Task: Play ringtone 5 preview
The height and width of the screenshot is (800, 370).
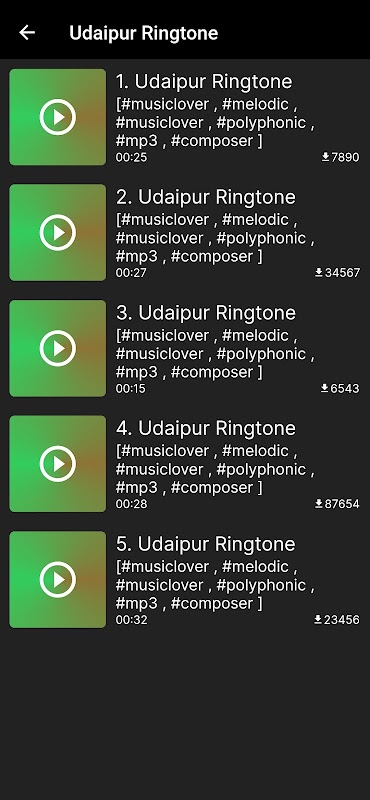Action: (x=58, y=579)
